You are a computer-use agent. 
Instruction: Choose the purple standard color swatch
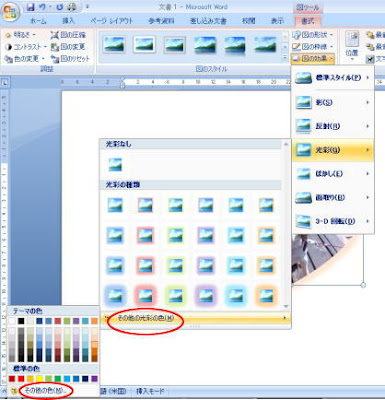pos(94,379)
